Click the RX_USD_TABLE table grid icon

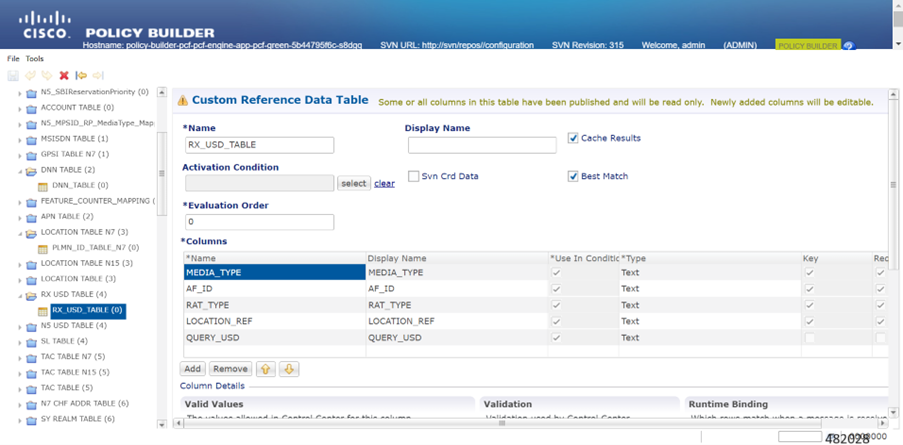tap(43, 311)
